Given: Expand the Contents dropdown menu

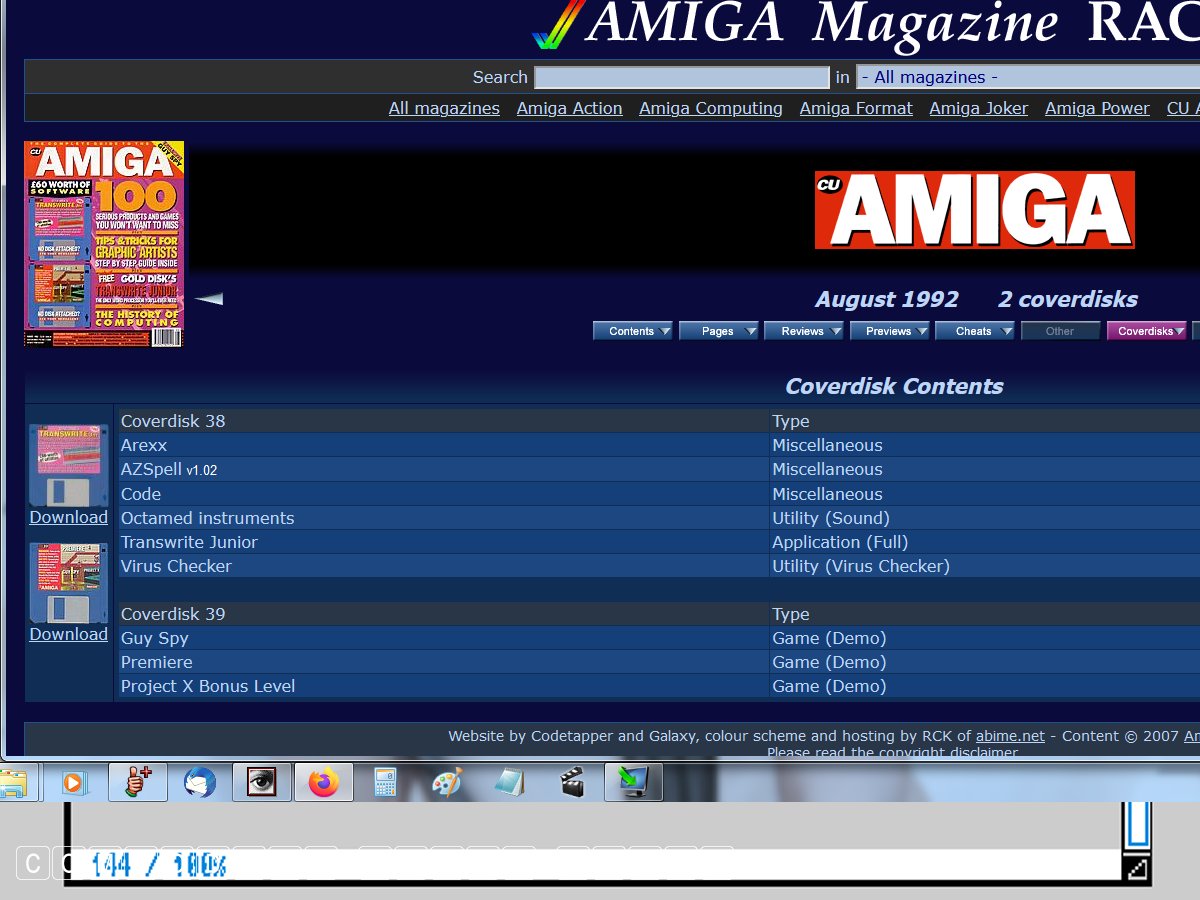Looking at the screenshot, I should [633, 331].
